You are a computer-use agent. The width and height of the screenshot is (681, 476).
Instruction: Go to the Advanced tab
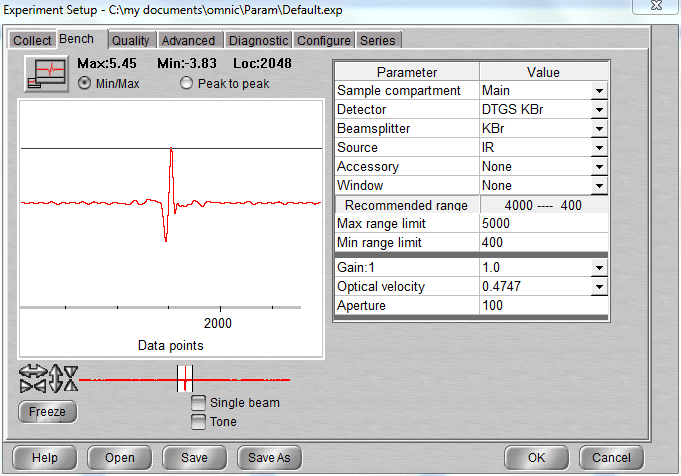click(x=188, y=41)
